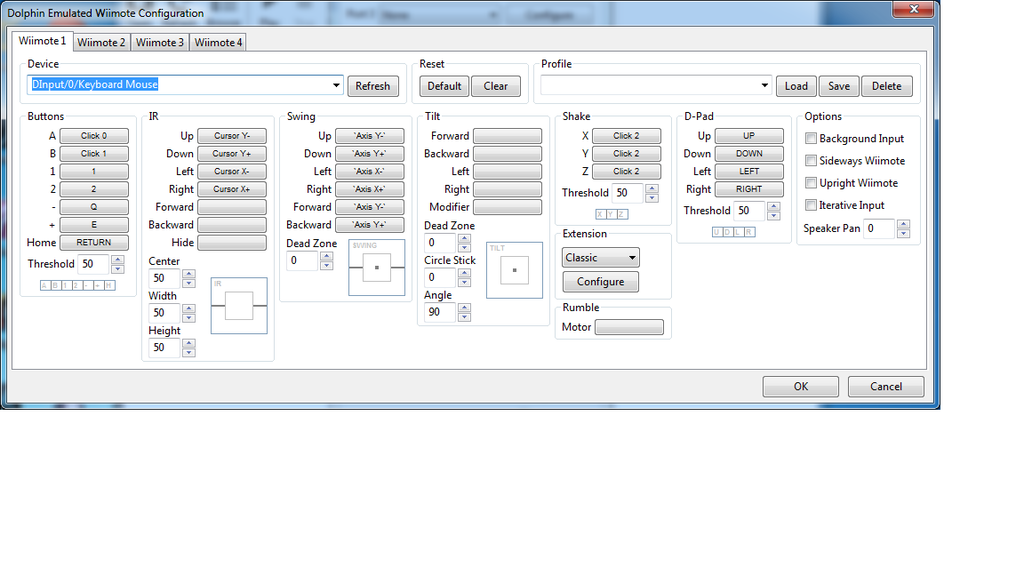Switch to the Wiimote 4 tab
1024x576 pixels.
click(218, 42)
